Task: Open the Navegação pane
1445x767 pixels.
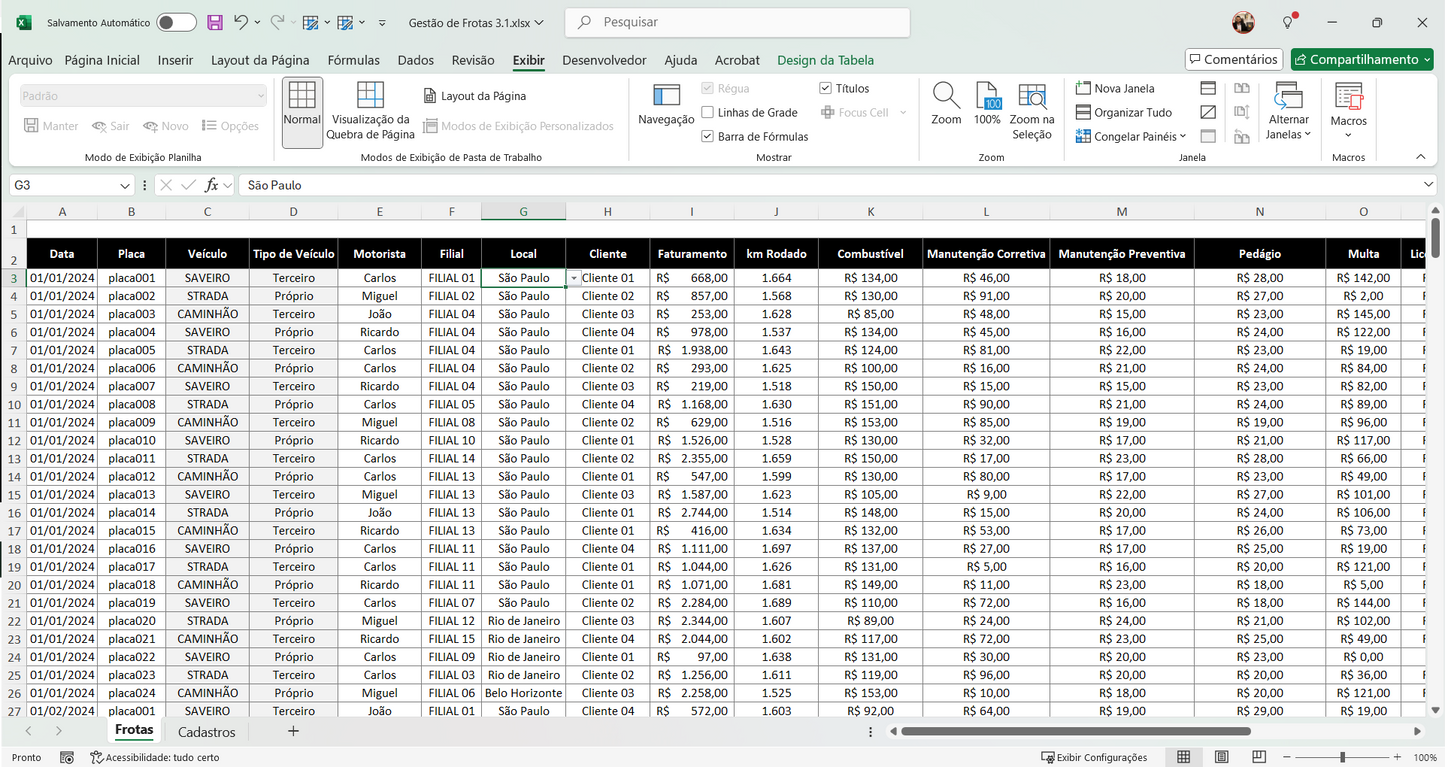Action: coord(665,104)
